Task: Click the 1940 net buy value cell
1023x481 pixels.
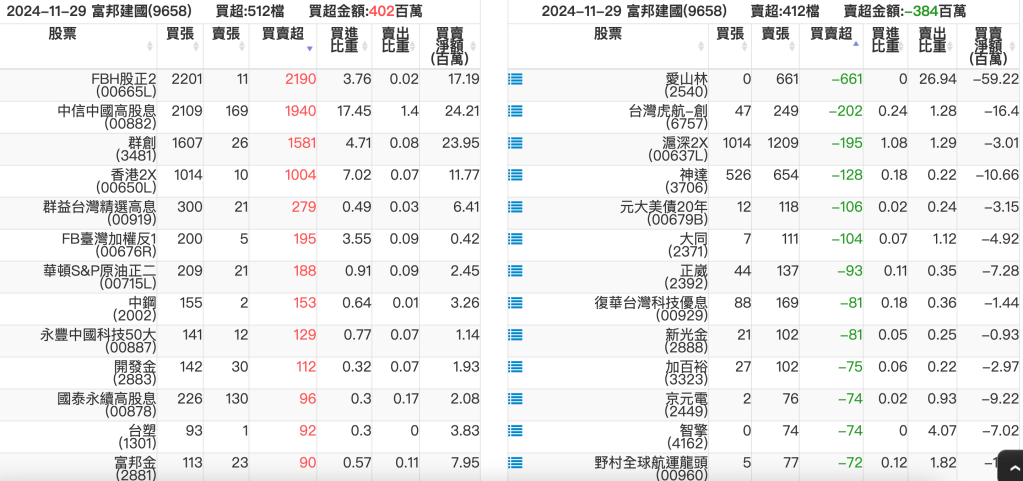Action: pyautogui.click(x=299, y=111)
